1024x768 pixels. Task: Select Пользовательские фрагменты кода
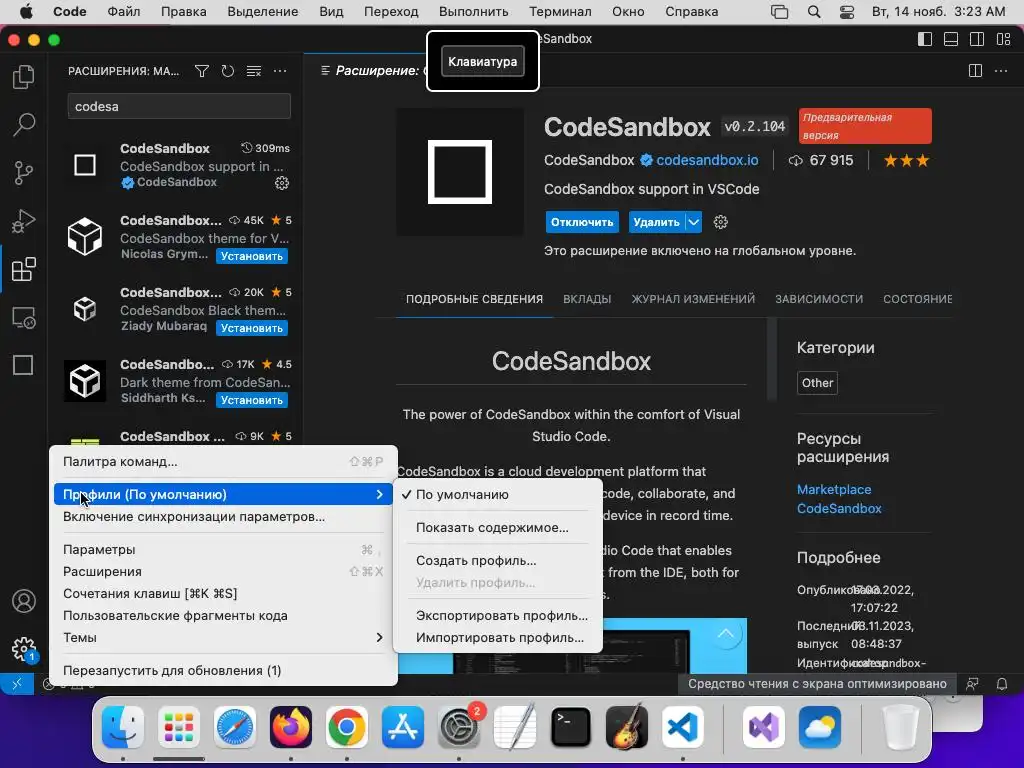223,616
